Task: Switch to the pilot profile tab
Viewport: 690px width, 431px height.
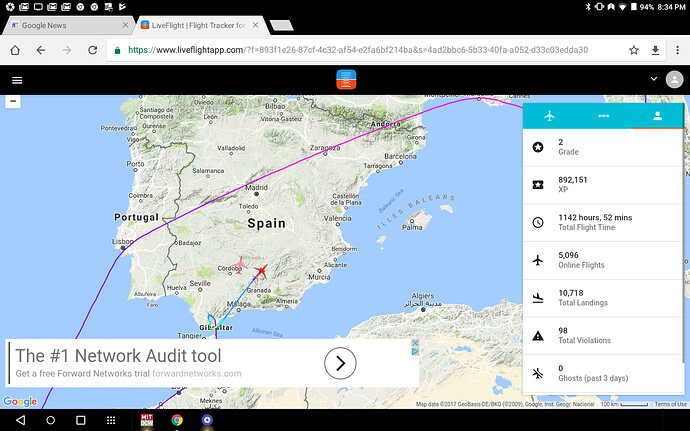Action: click(x=657, y=116)
